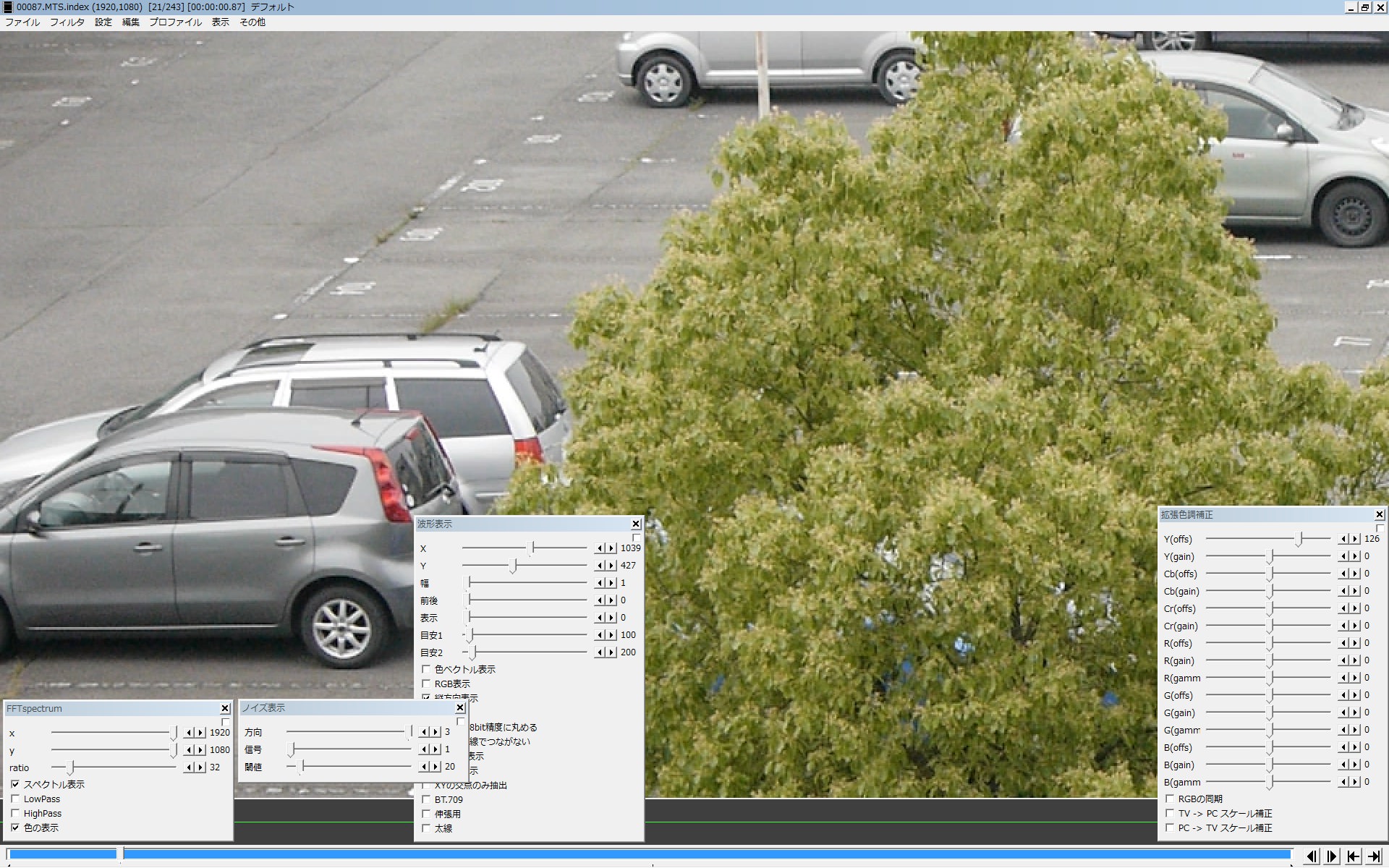Open the 設定 menu
Viewport: 1389px width, 868px height.
[x=103, y=22]
